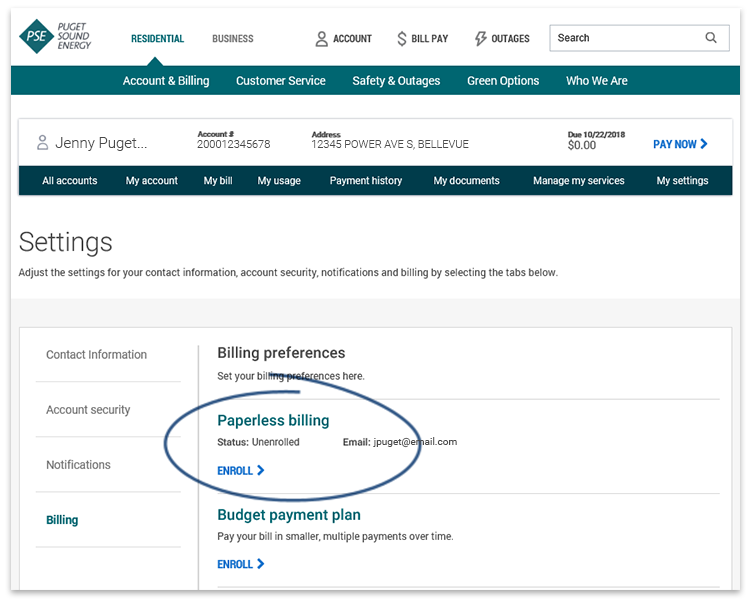Click the lightning bolt Outages icon
This screenshot has width=750, height=600.
pos(480,39)
